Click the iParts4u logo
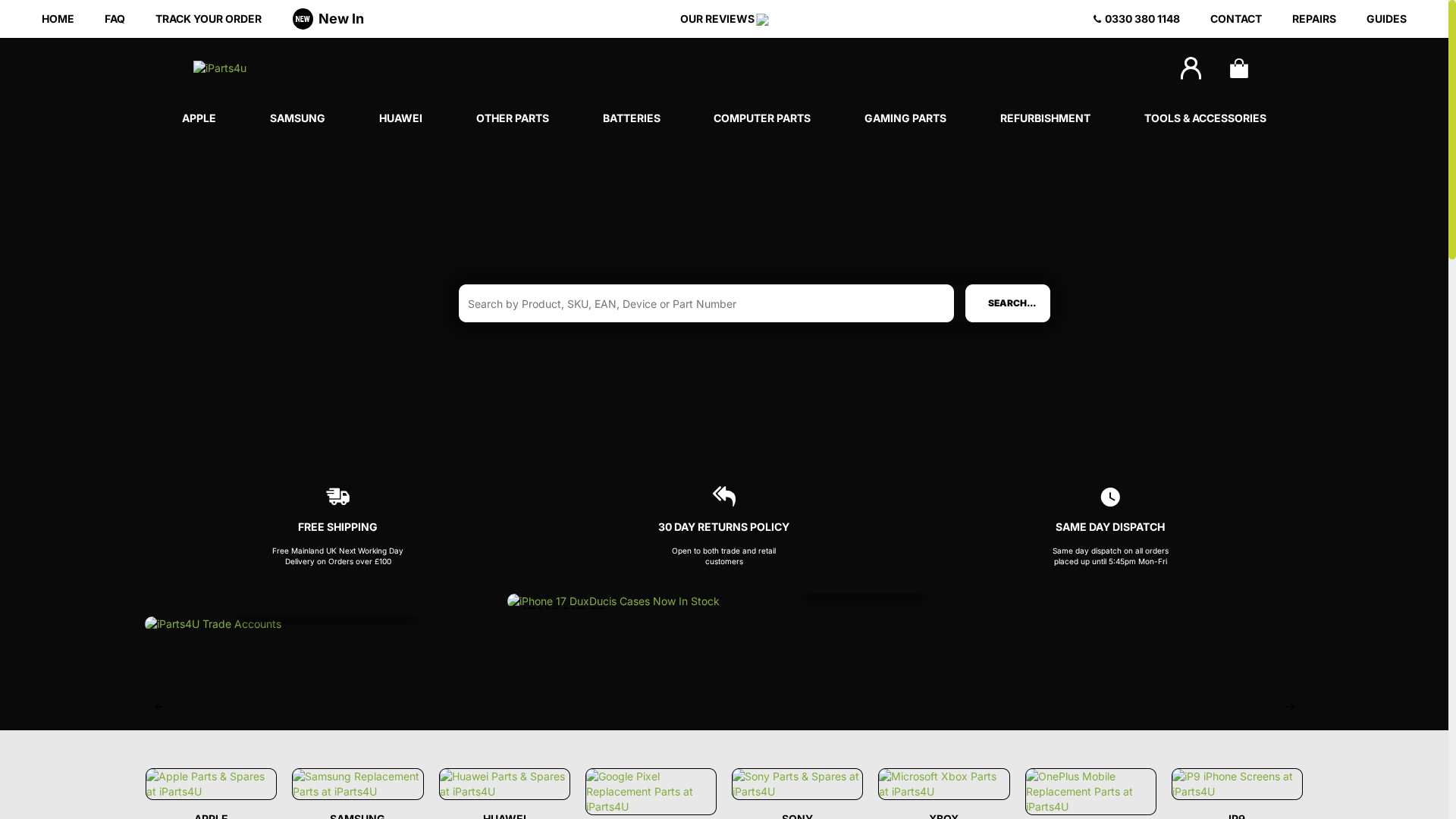 pyautogui.click(x=220, y=68)
